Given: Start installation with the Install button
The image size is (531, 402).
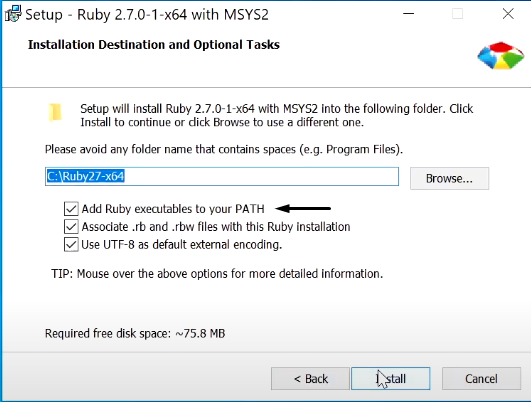Looking at the screenshot, I should click(x=391, y=378).
